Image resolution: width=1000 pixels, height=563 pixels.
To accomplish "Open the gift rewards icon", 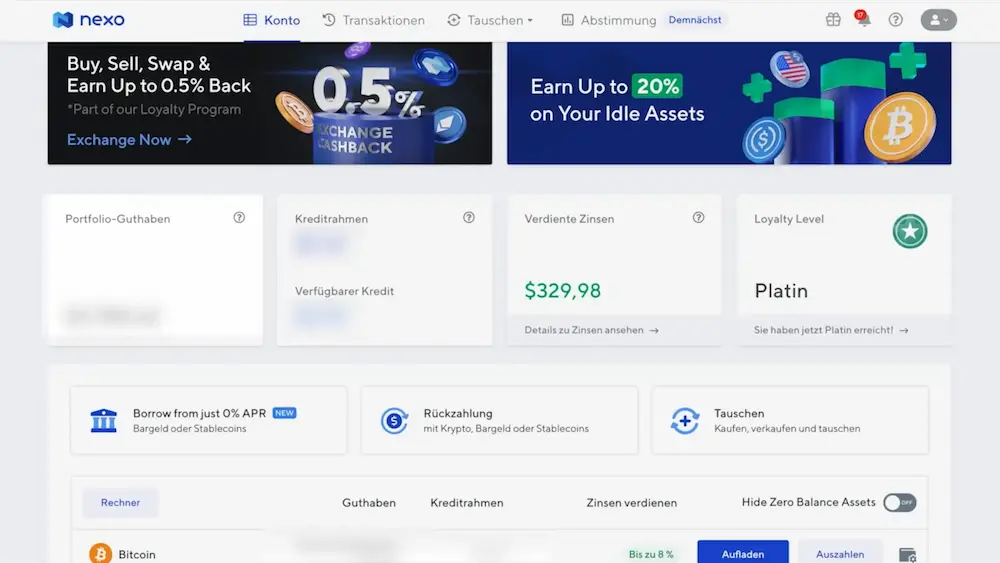I will click(833, 20).
